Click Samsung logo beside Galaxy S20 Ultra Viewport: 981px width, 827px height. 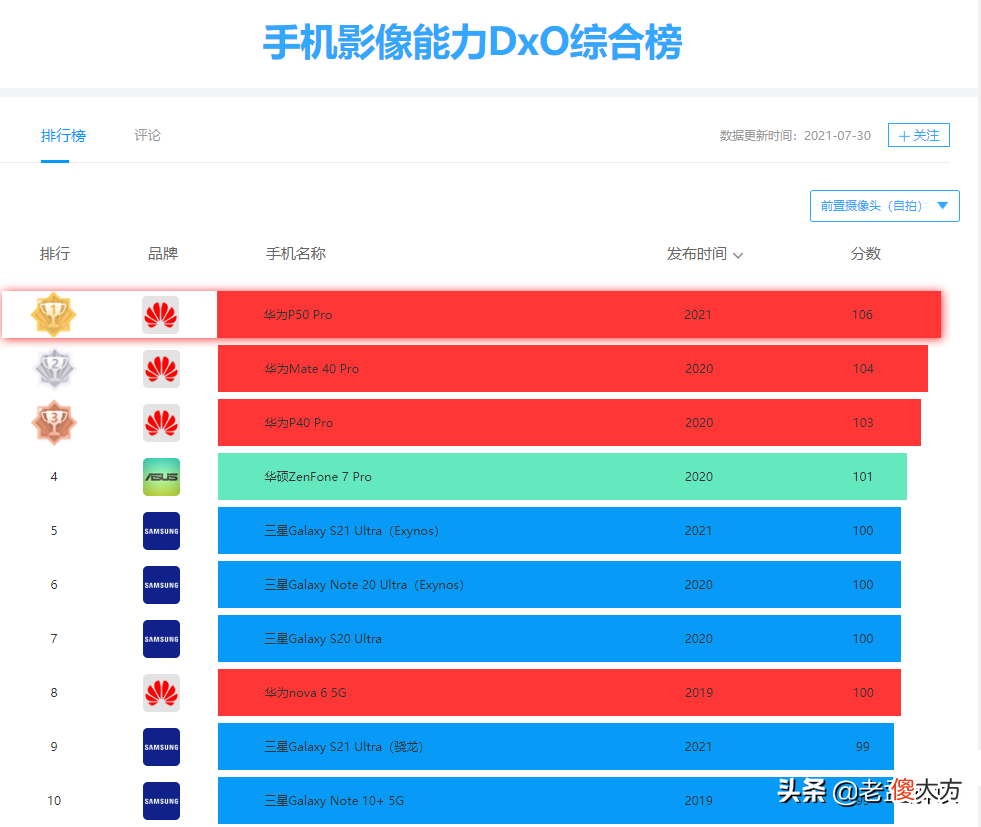tap(161, 639)
